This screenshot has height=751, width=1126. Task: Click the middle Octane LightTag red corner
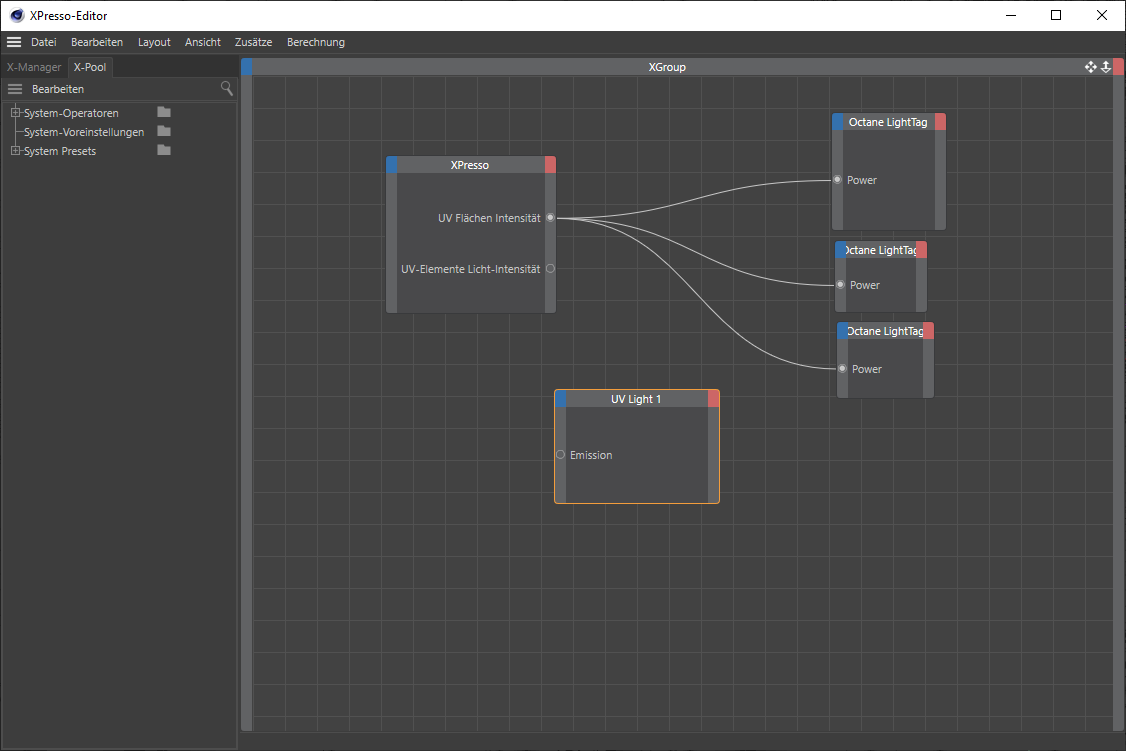coord(921,250)
